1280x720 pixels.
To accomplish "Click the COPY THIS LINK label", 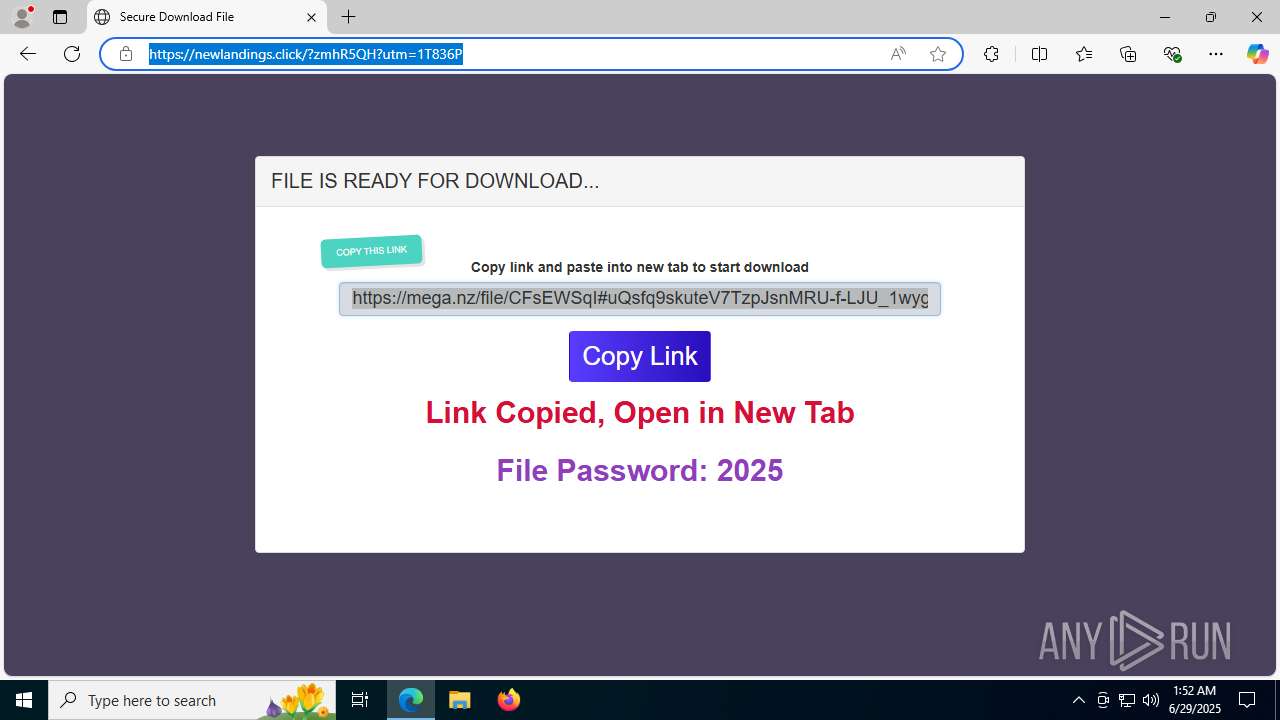I will click(372, 251).
